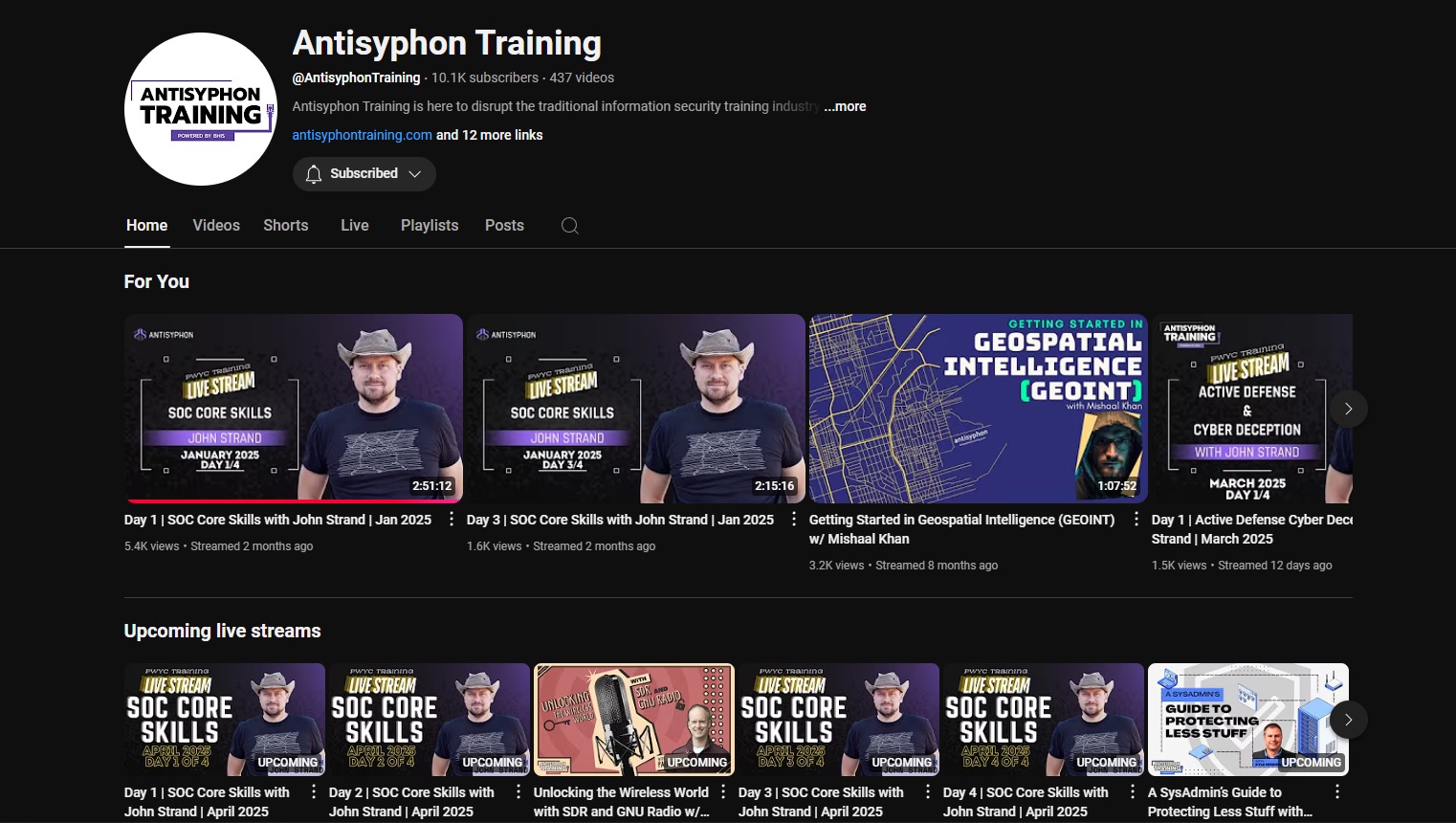Play the Day 1/4 January 2025 SOC Core Skills thumbnail
The width and height of the screenshot is (1456, 823).
[294, 409]
